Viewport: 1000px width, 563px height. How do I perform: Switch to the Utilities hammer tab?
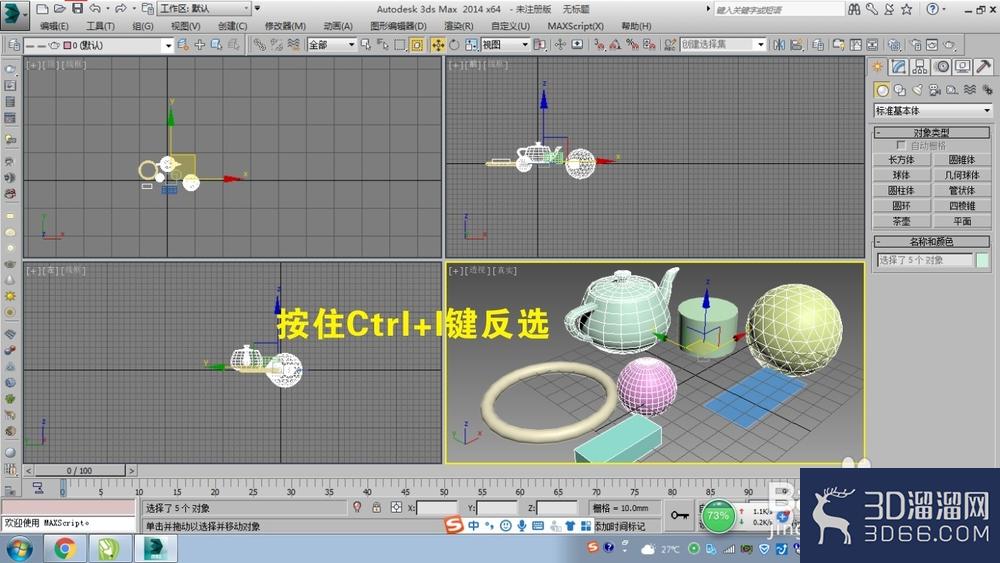[x=983, y=66]
